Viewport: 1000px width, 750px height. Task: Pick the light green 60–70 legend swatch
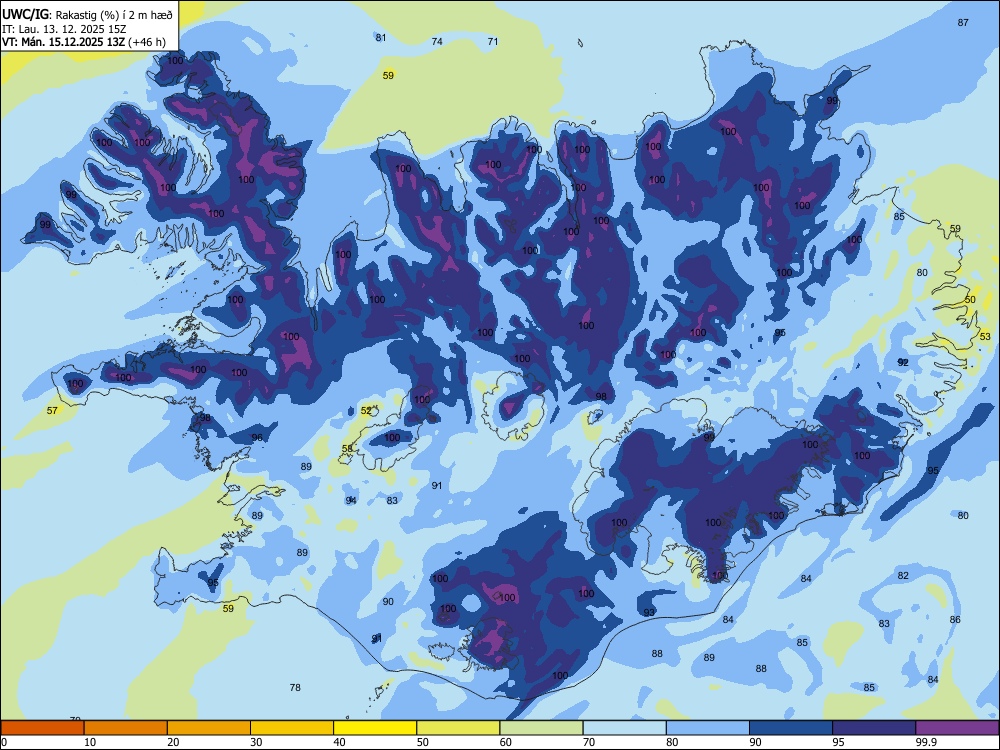click(541, 728)
